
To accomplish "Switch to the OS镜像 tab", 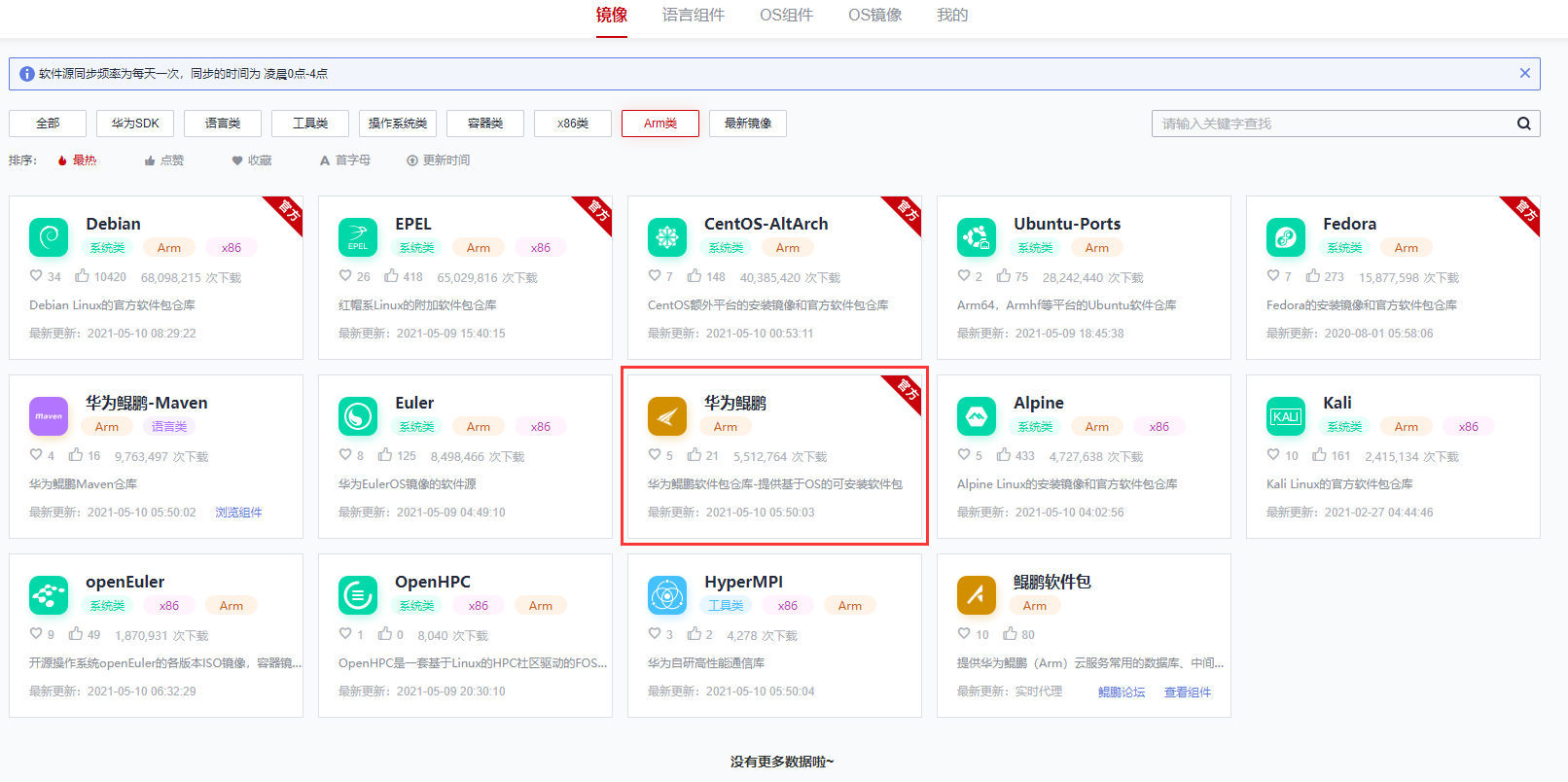I will [x=874, y=16].
